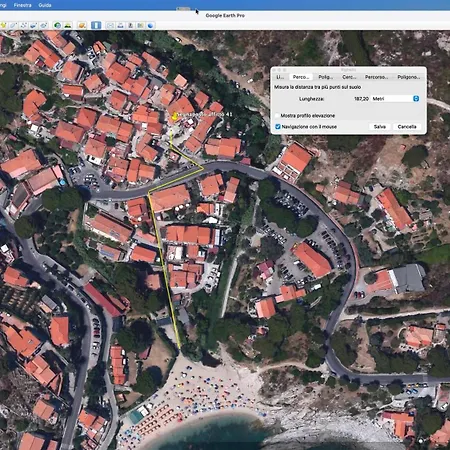Toggle the sunlight landscape icon
450x450 pixels.
click(x=68, y=25)
